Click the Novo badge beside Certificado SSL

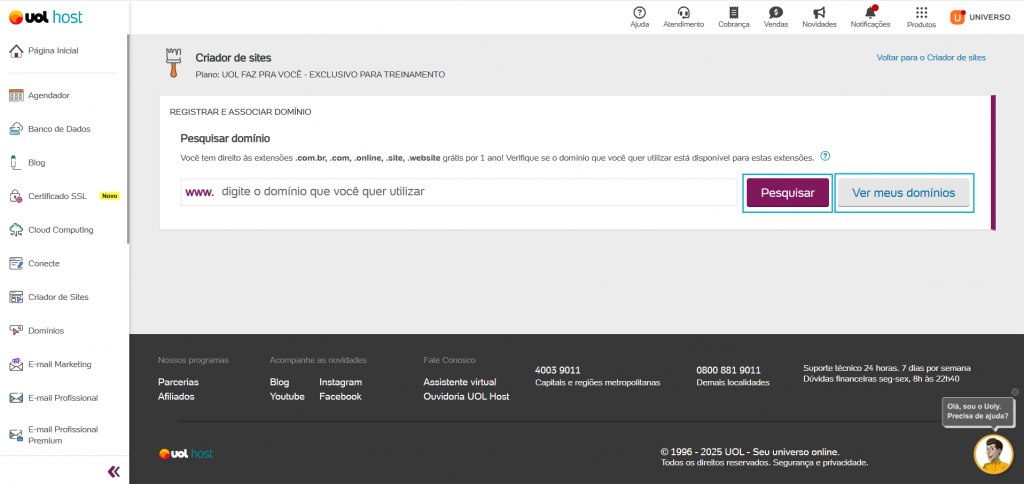pos(109,196)
